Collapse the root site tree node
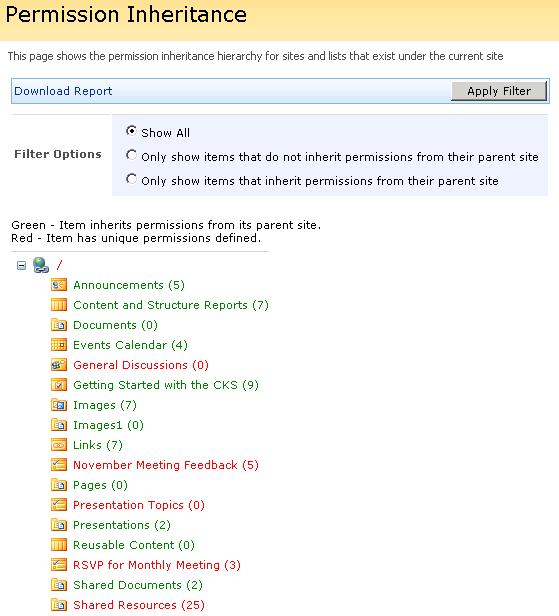This screenshot has height=616, width=559. 22,266
